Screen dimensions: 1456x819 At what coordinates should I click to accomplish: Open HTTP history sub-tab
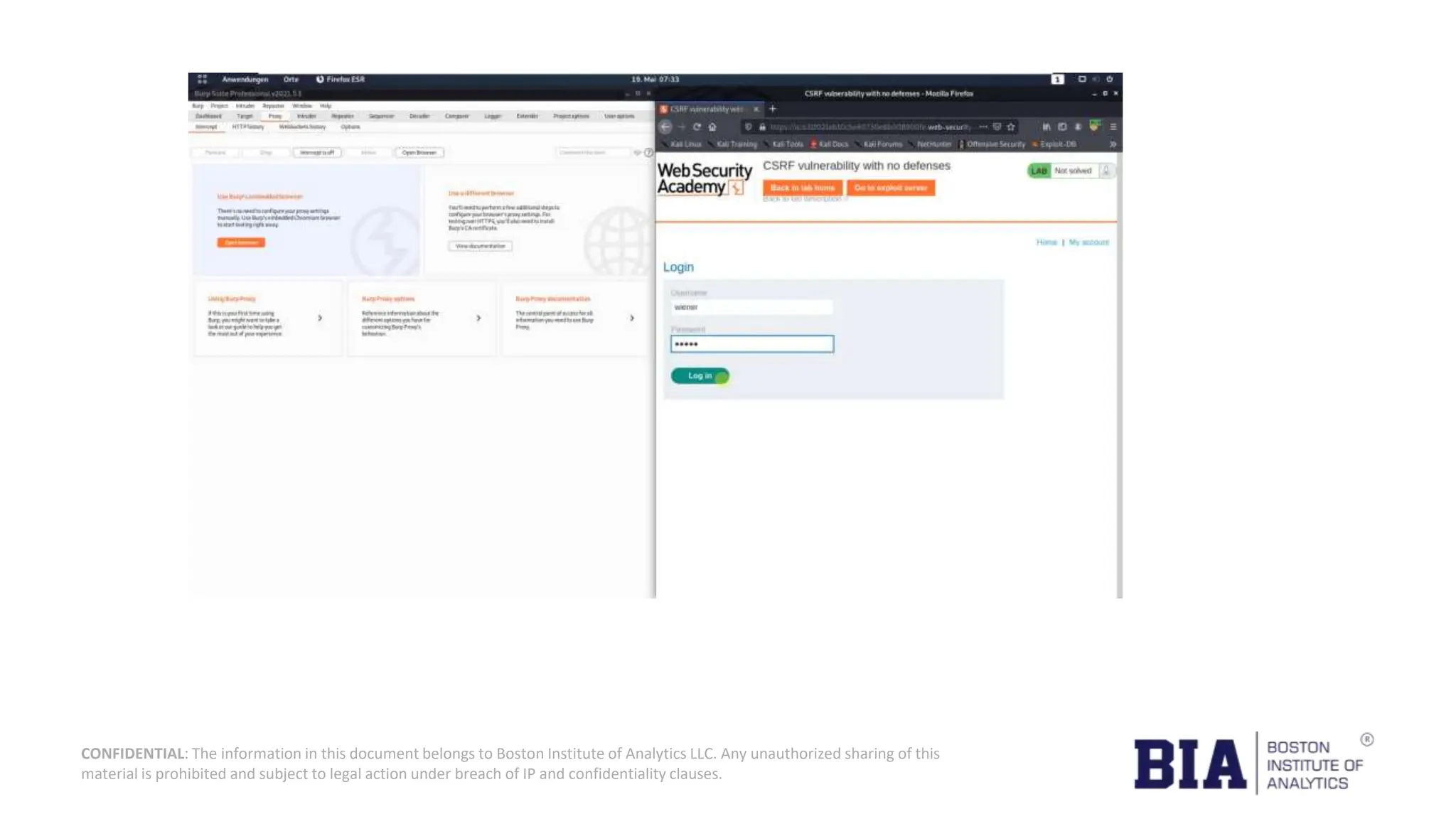pyautogui.click(x=247, y=127)
